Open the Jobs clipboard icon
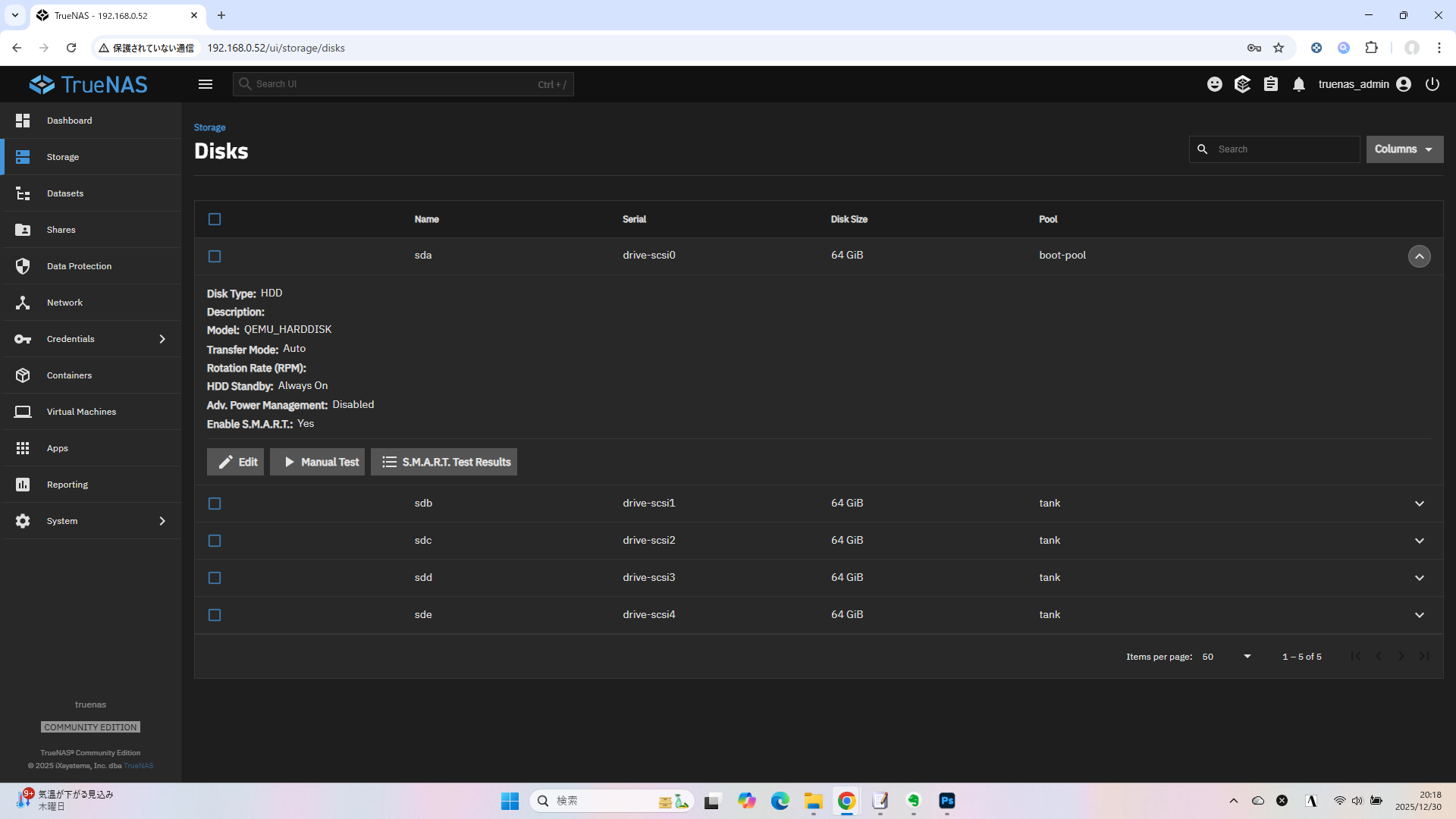The height and width of the screenshot is (819, 1456). [x=1271, y=84]
